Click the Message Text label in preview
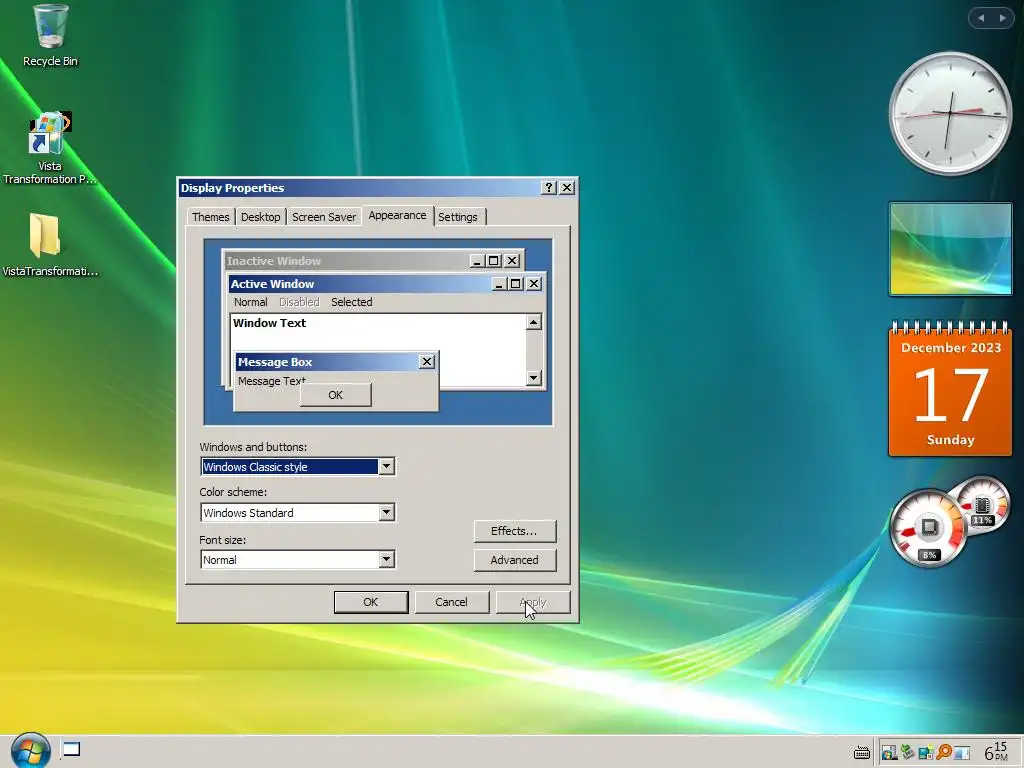The image size is (1024, 768). [x=272, y=381]
